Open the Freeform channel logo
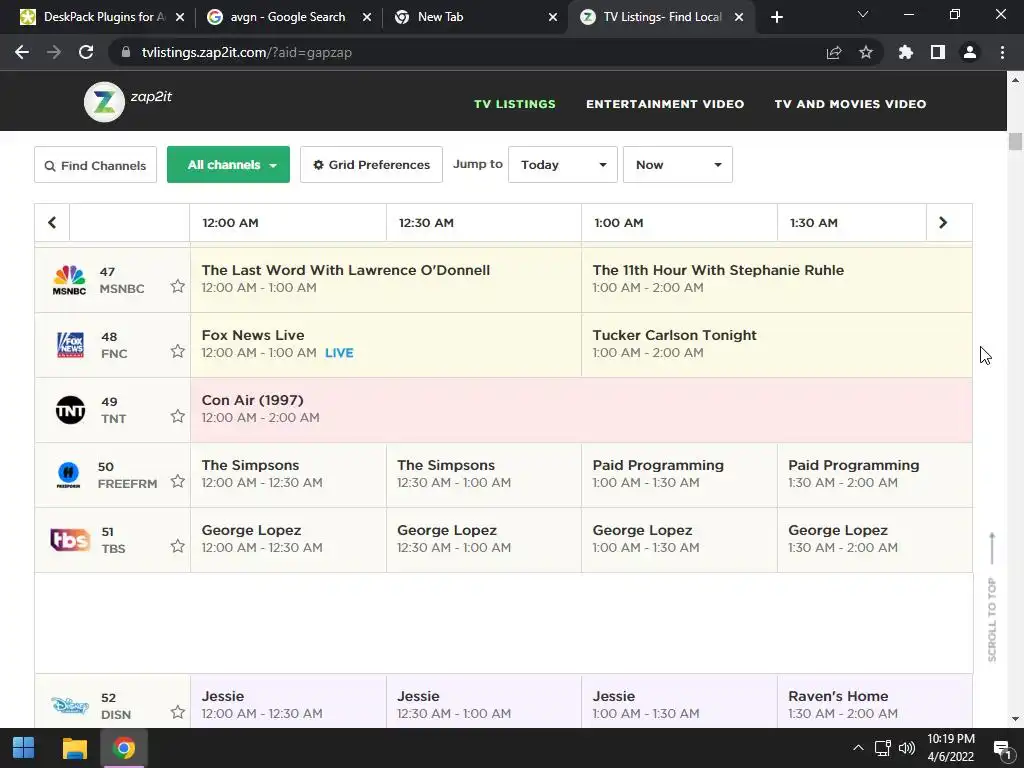The image size is (1024, 768). 69,475
